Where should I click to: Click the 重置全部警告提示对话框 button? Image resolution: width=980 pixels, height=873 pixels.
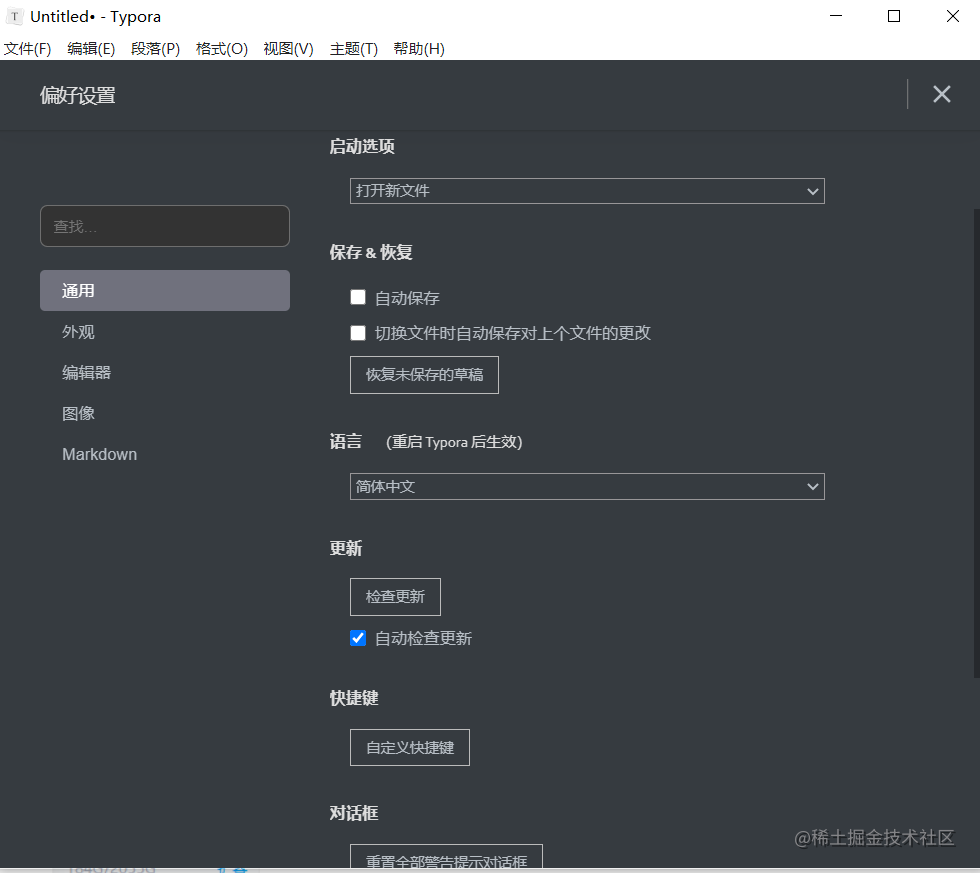coord(446,858)
